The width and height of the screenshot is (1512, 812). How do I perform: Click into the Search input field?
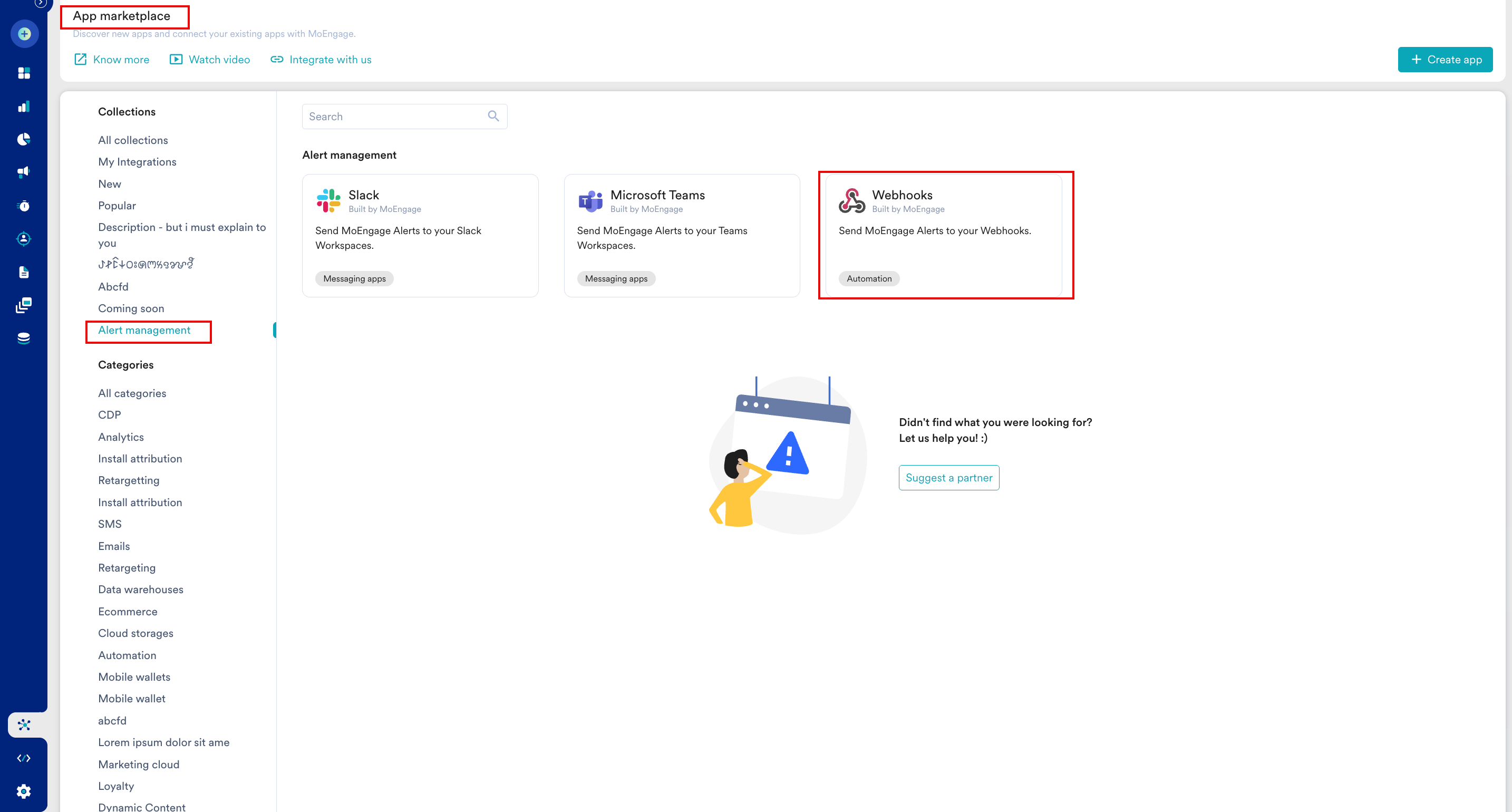pos(393,116)
